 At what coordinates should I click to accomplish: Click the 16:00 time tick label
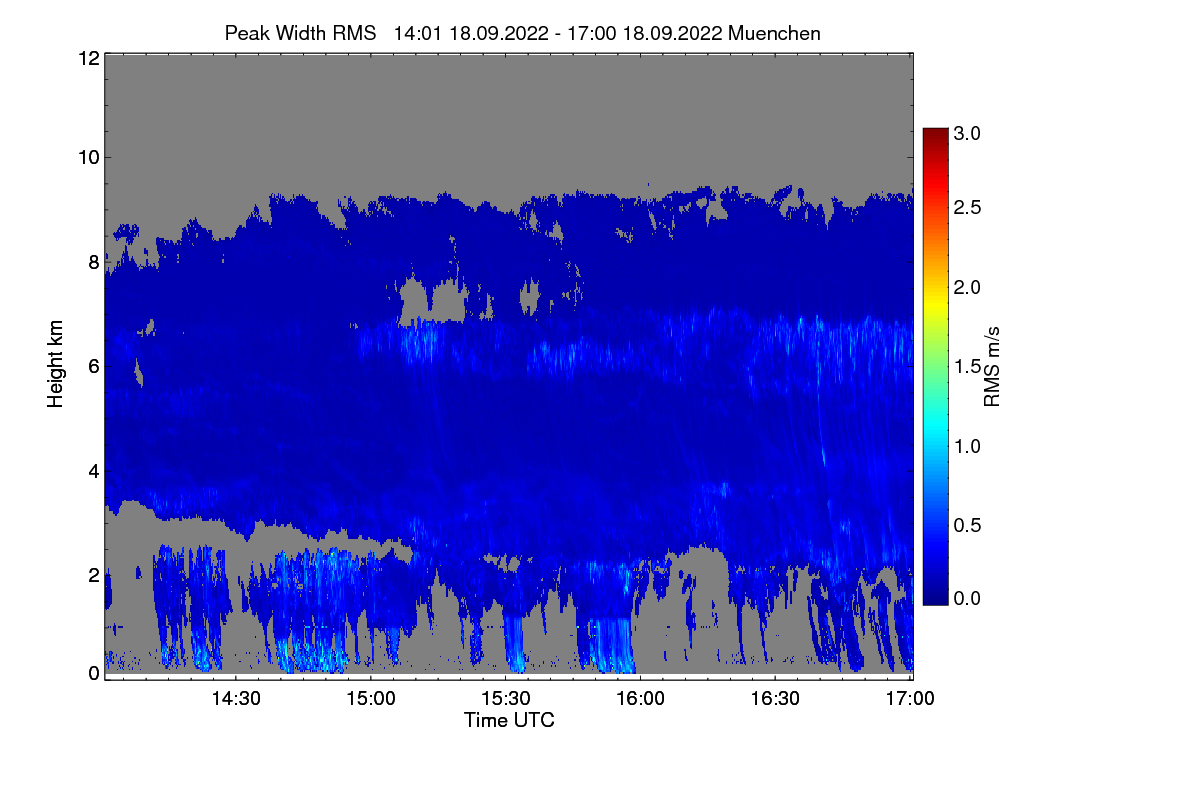tap(641, 698)
